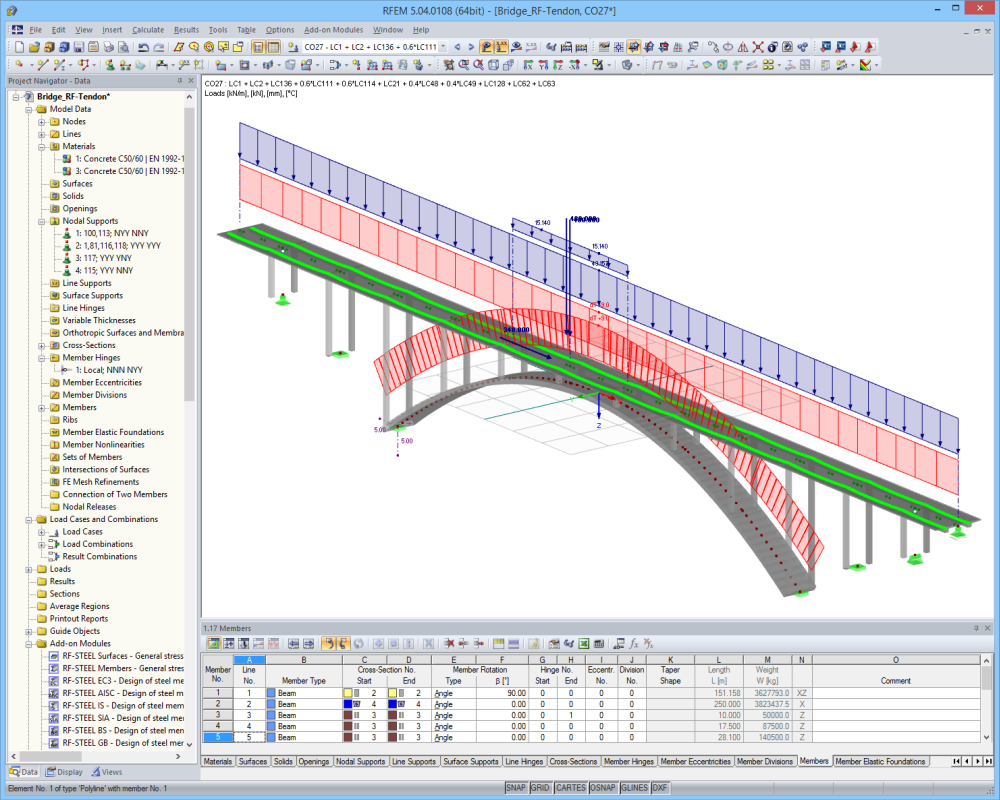Image resolution: width=1000 pixels, height=800 pixels.
Task: Activate the previous load case arrow icon
Action: click(x=457, y=46)
